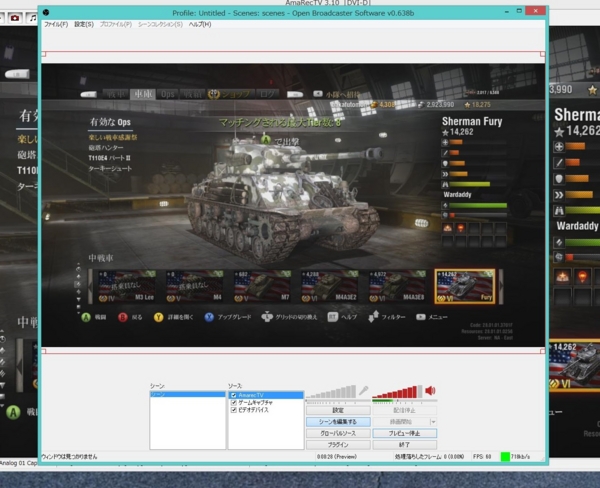
Task: Click the 配信停止 button
Action: 405,410
